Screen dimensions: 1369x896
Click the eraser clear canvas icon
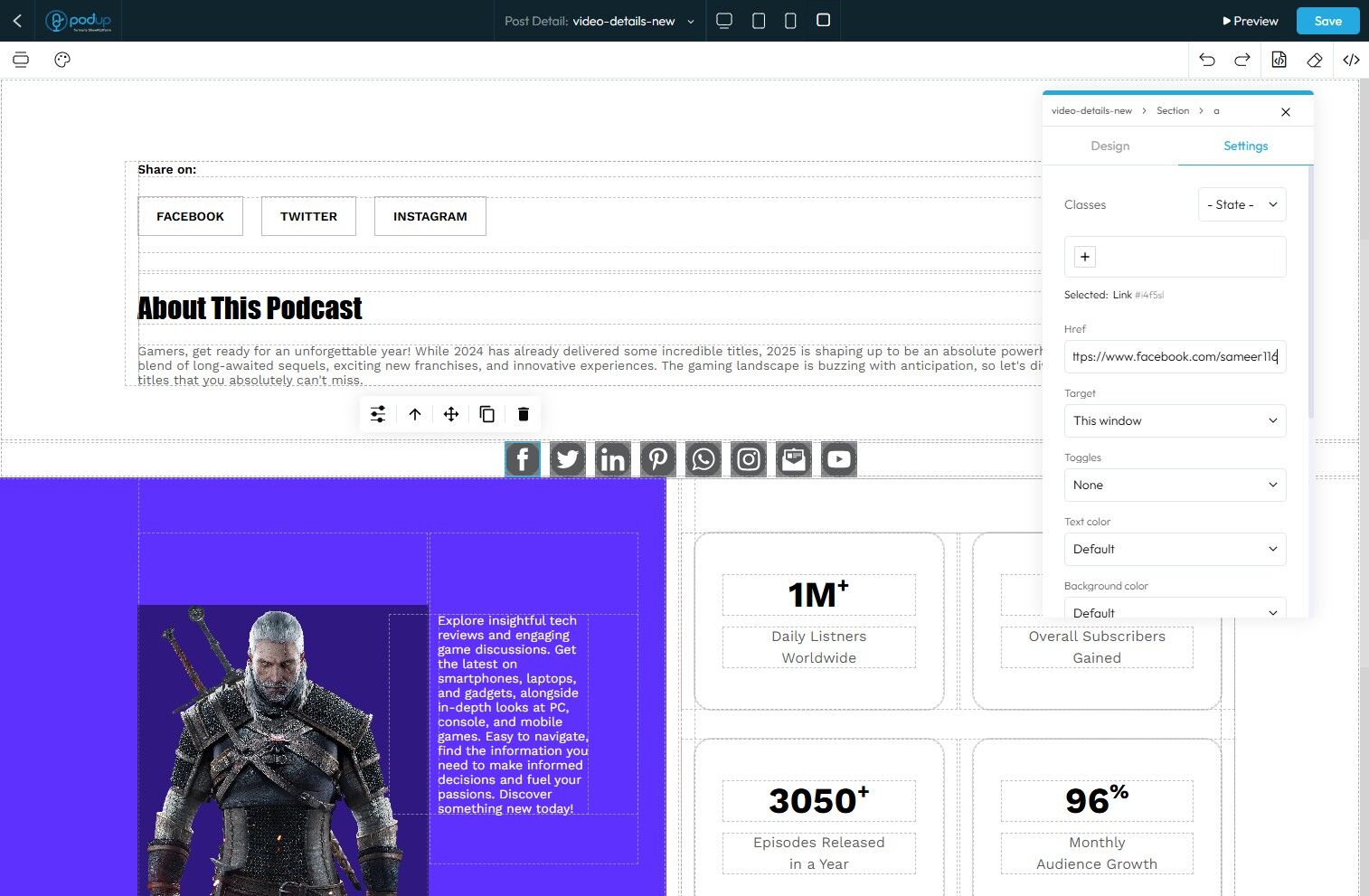[x=1315, y=60]
